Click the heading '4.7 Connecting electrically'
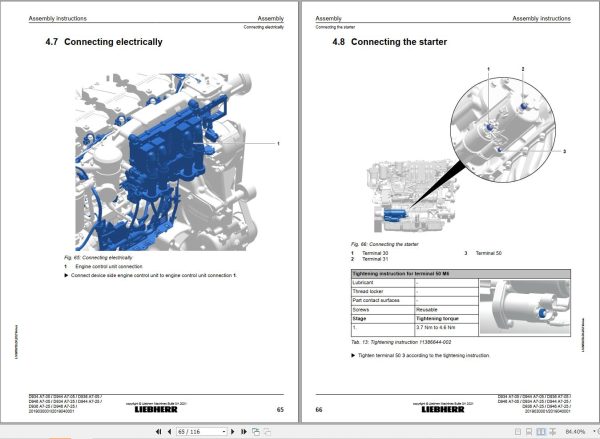Screen dimensions: 600x439 click(104, 42)
